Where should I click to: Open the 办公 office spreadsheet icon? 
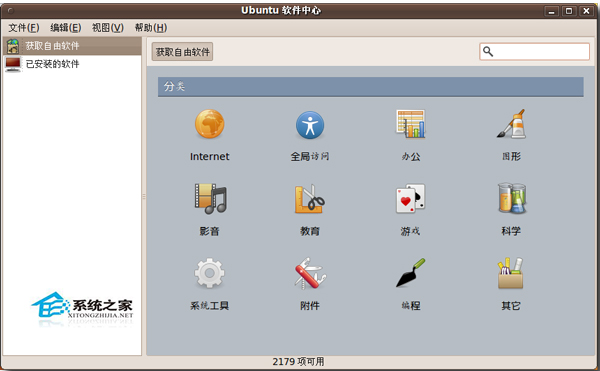(x=411, y=124)
